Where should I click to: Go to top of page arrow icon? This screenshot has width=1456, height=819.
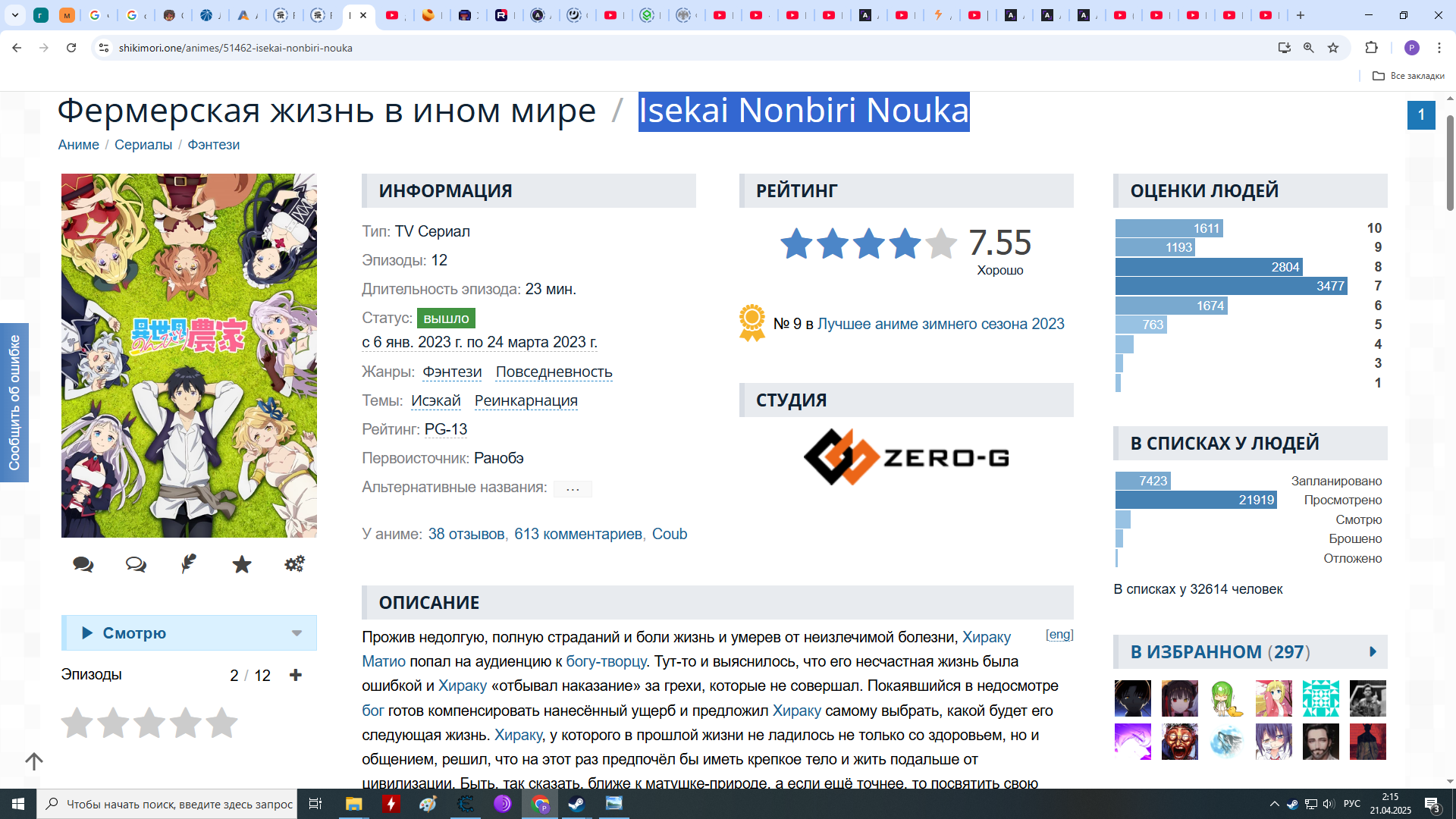34,761
